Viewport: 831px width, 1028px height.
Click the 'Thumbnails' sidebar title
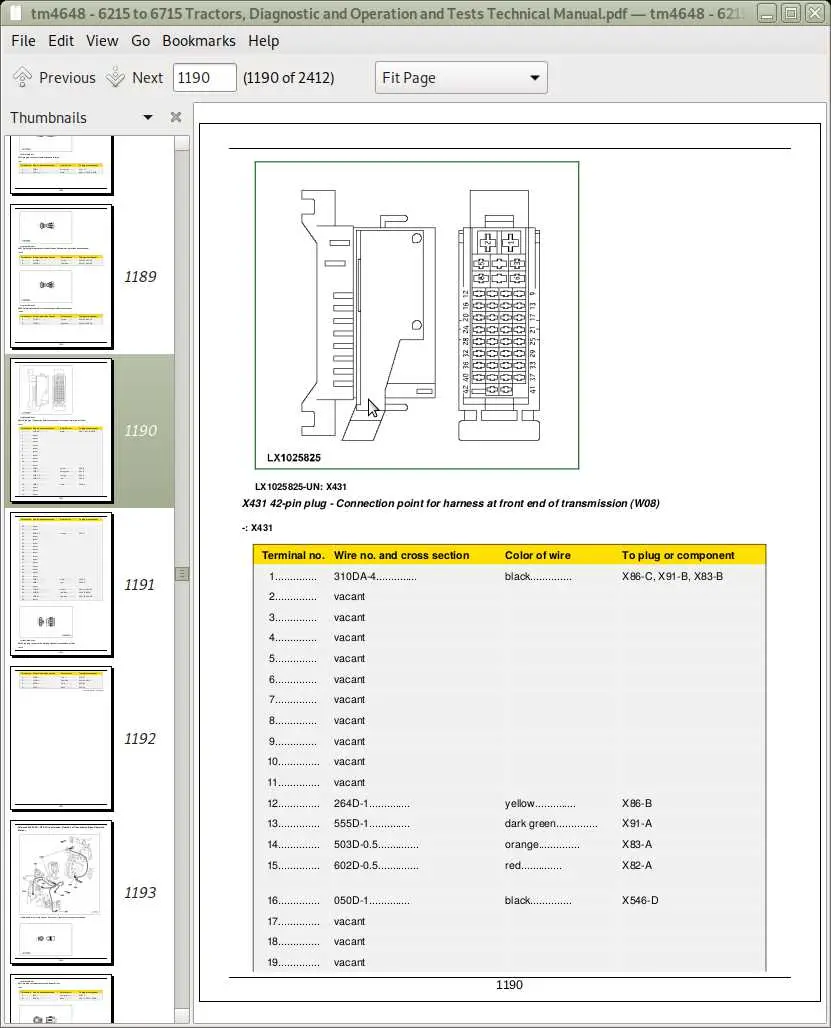pyautogui.click(x=48, y=117)
